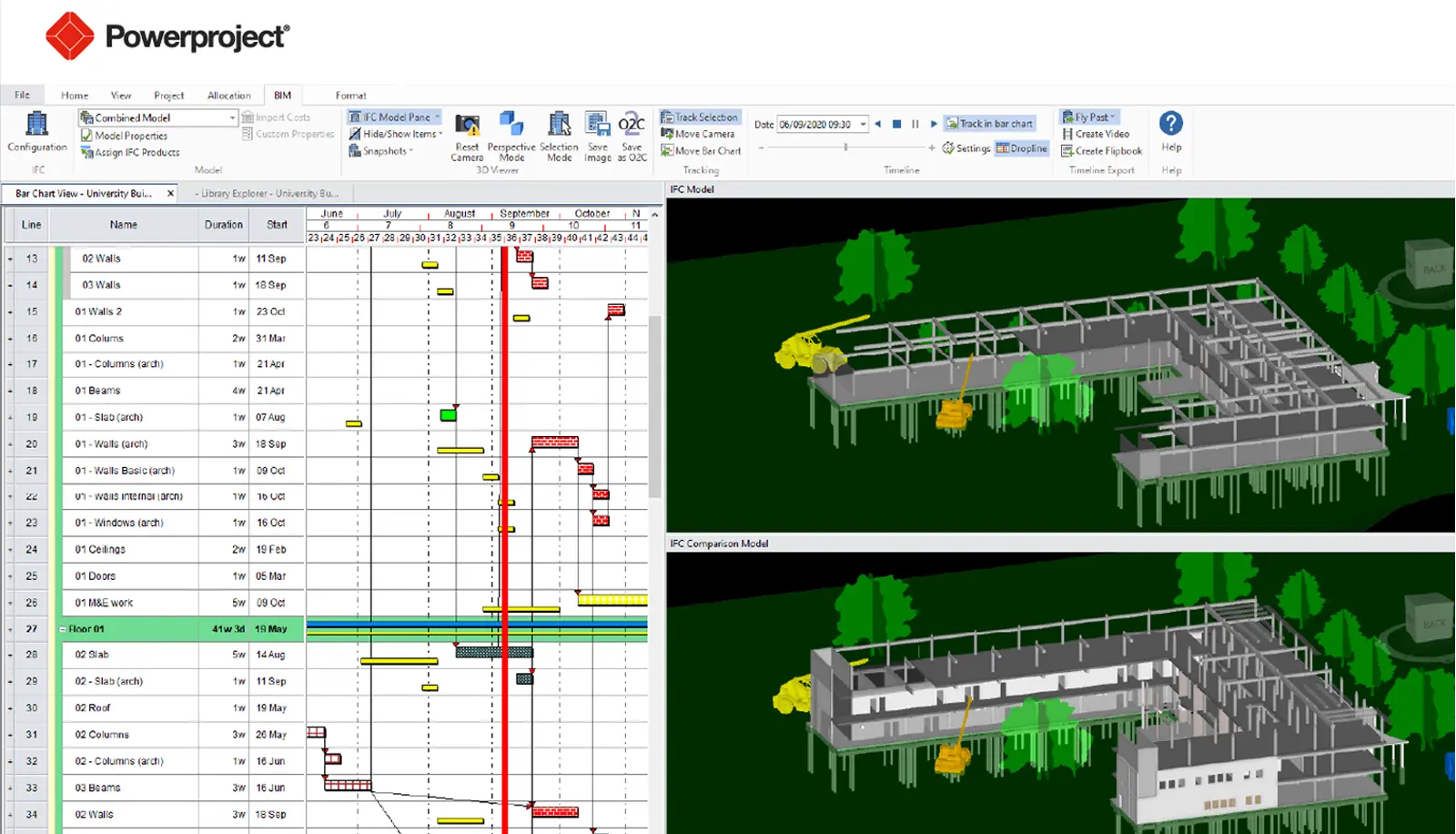Activate Selection Mode in the 3D Viewer
The image size is (1456, 834).
pyautogui.click(x=559, y=135)
